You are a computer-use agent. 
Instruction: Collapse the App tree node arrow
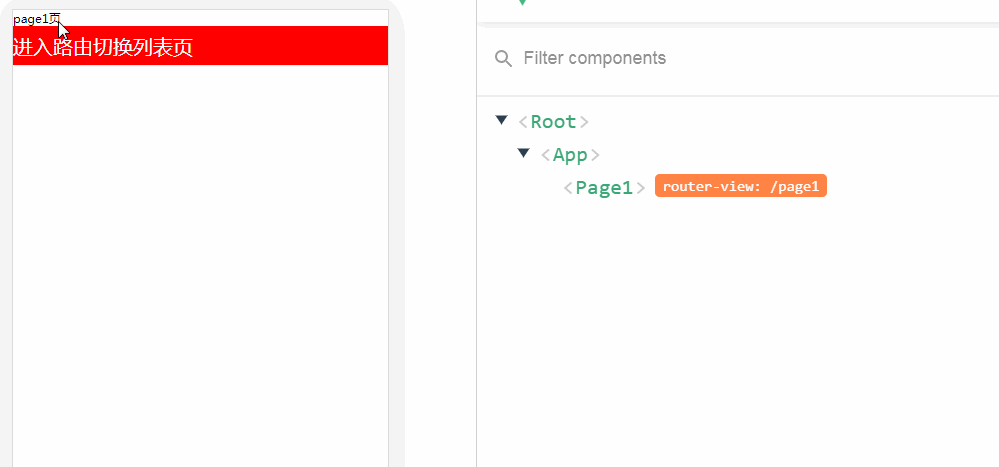[x=524, y=153]
